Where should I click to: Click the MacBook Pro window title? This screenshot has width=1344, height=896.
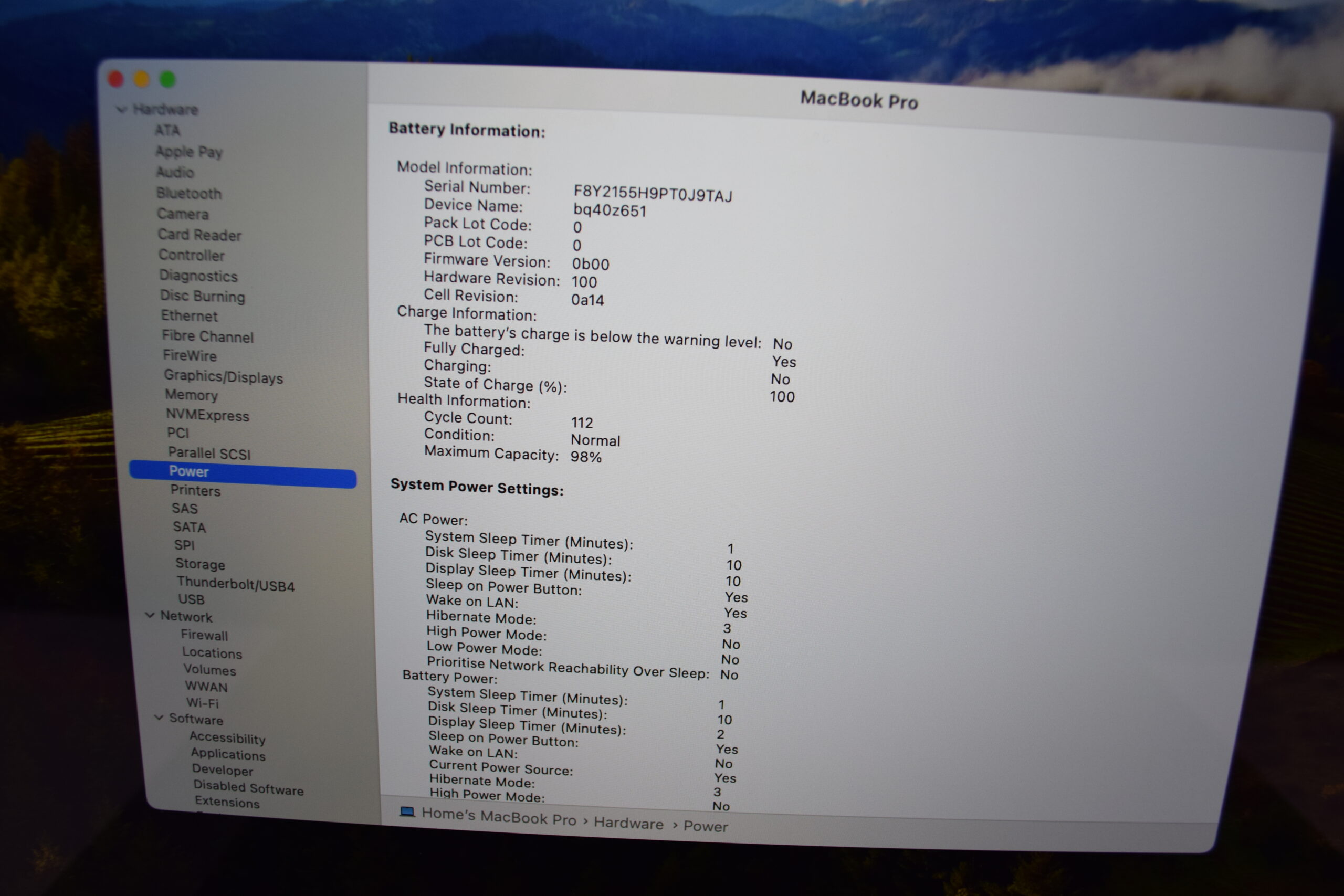tap(859, 100)
